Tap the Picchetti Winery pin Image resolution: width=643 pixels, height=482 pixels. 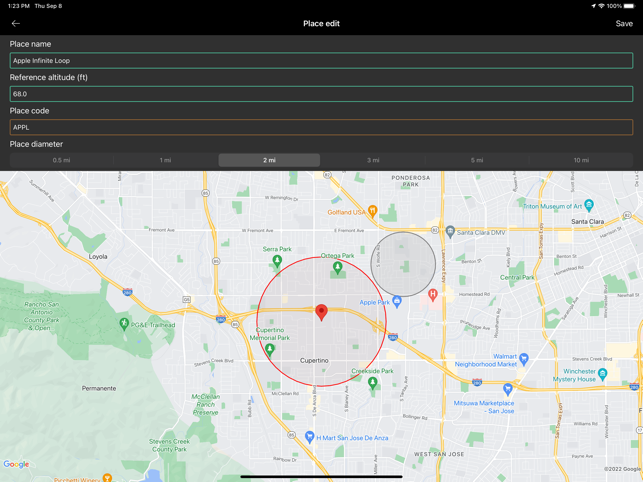click(x=107, y=478)
